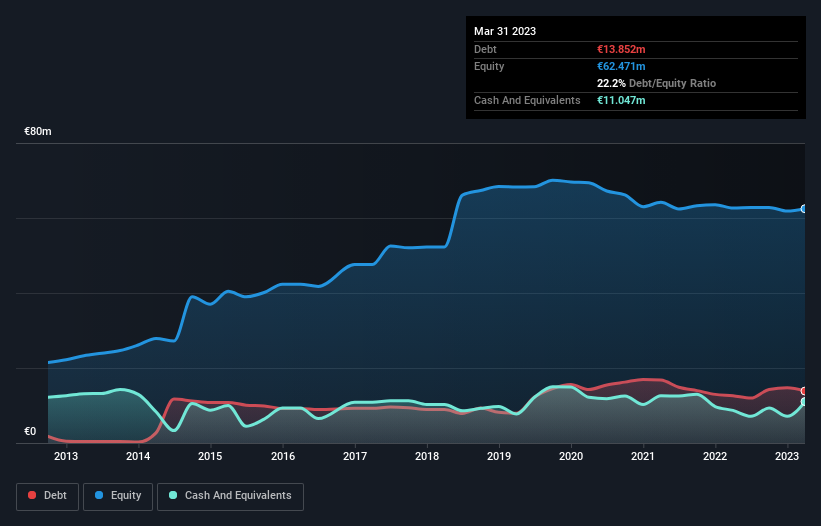Click the Cash And Equivalents tooltip label
Image resolution: width=821 pixels, height=526 pixels.
pos(527,100)
